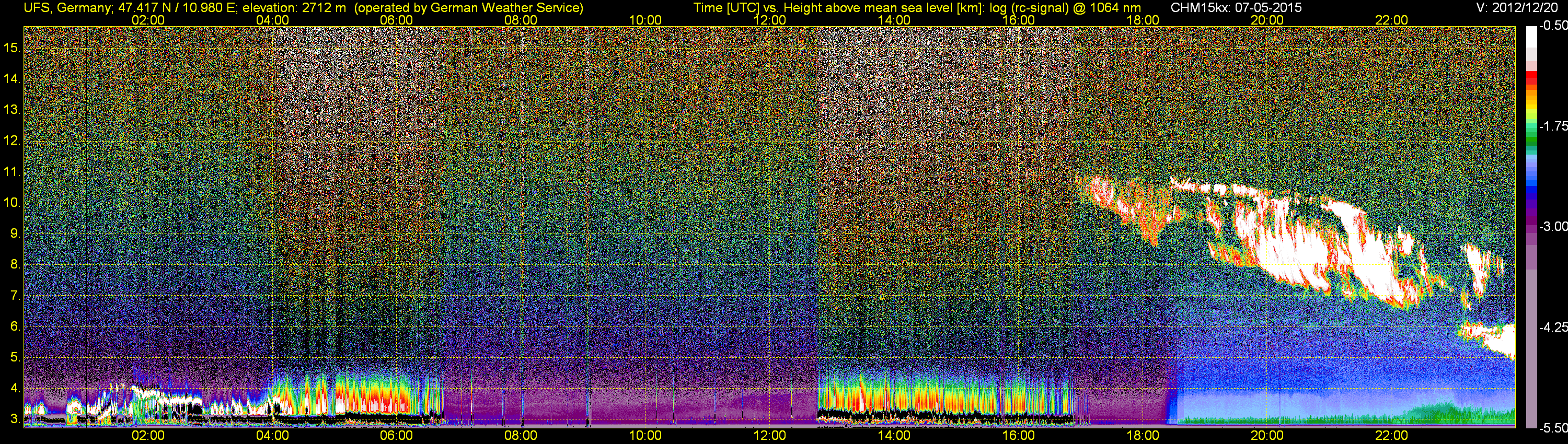The image size is (1568, 444).
Task: Click the "elevation: 2712 m" text in the header
Action: click(295, 7)
